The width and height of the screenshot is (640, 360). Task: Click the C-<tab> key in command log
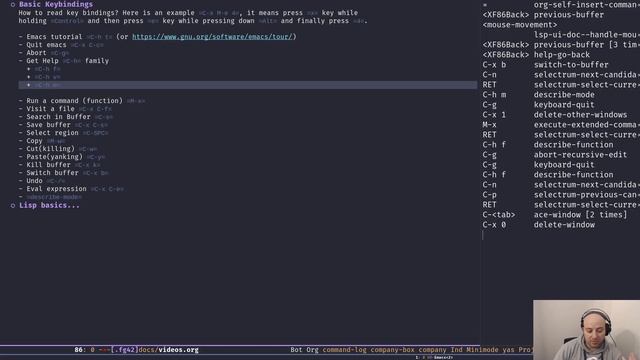499,215
